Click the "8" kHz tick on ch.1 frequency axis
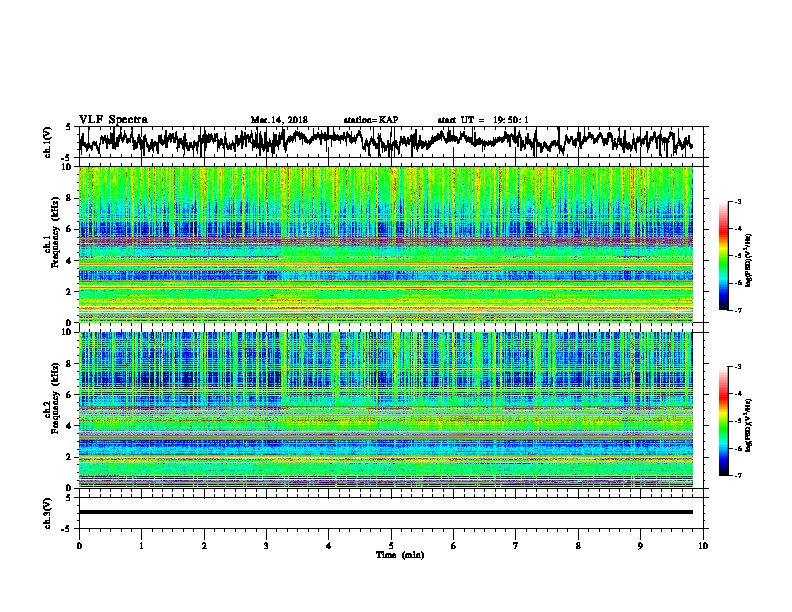This screenshot has height=612, width=792. (x=69, y=198)
